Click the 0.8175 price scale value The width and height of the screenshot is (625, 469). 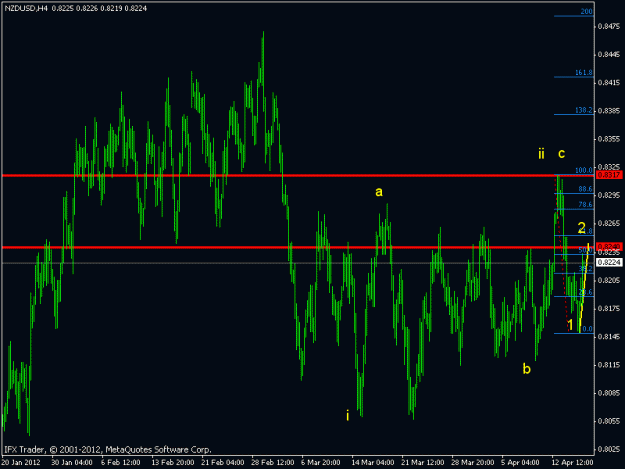pyautogui.click(x=609, y=308)
